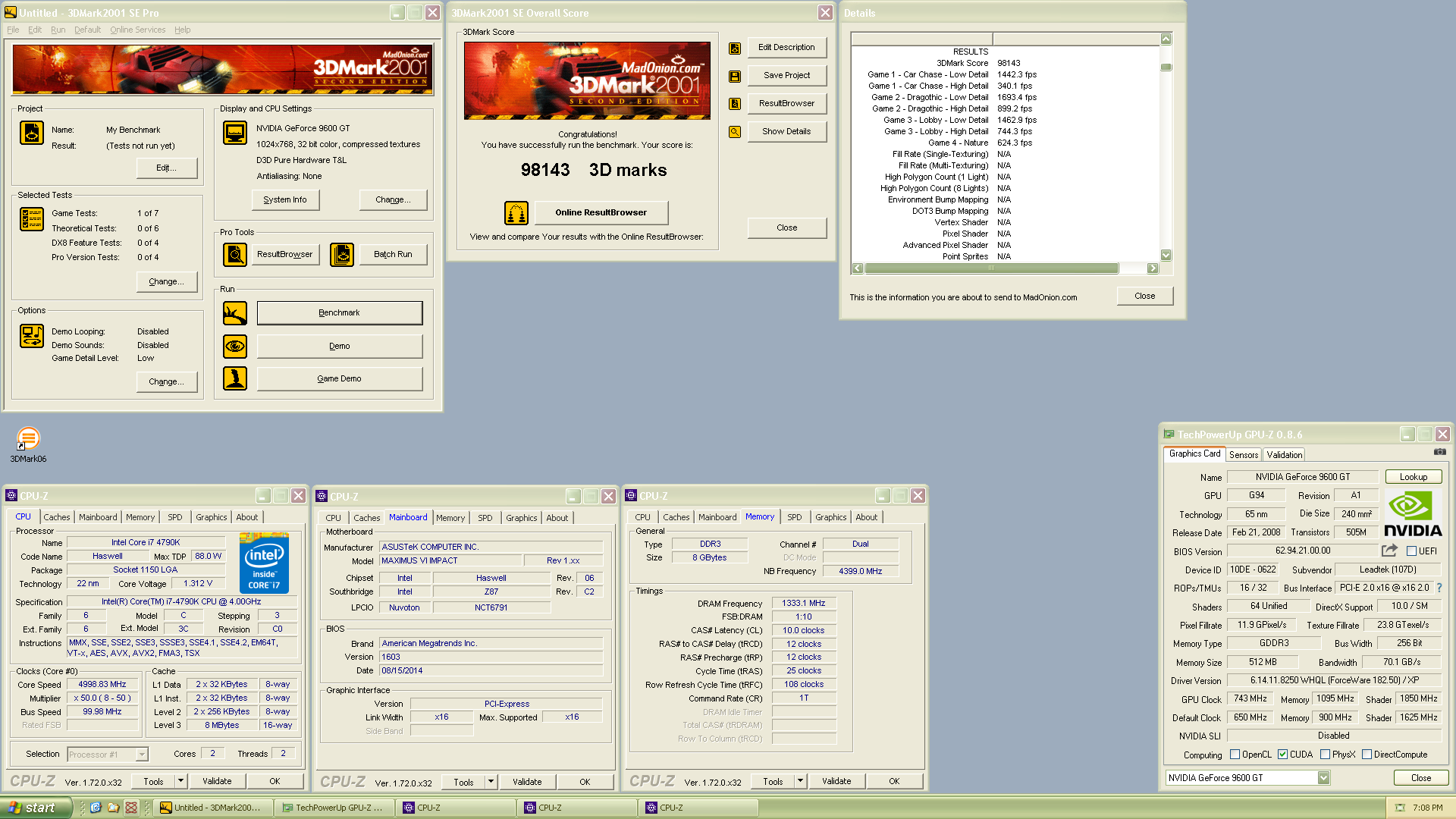Click the Save Project button

[x=787, y=76]
